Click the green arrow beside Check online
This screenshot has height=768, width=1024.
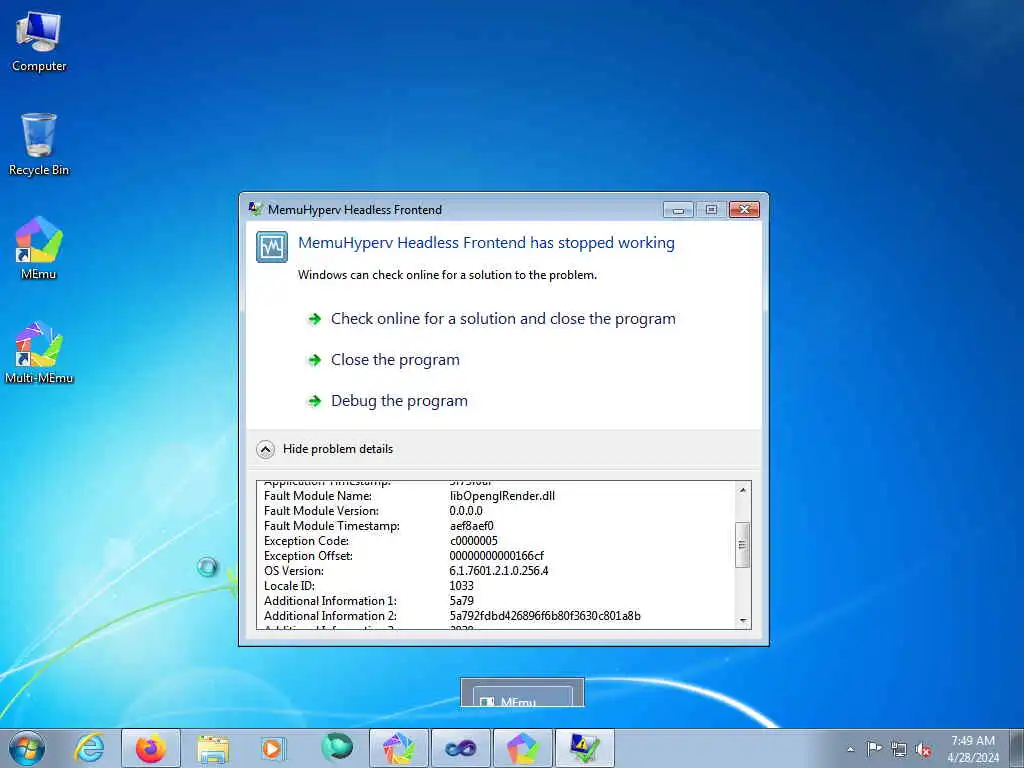[x=315, y=319]
